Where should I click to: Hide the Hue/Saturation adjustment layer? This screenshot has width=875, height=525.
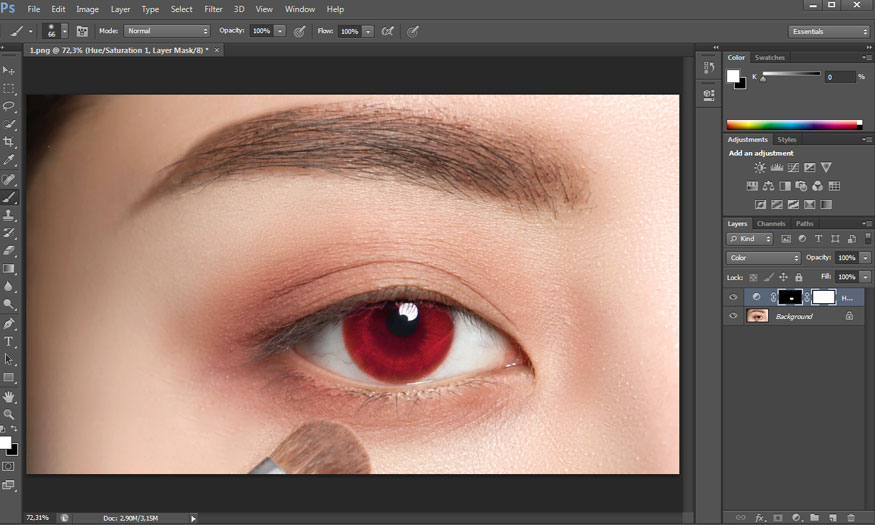(733, 297)
